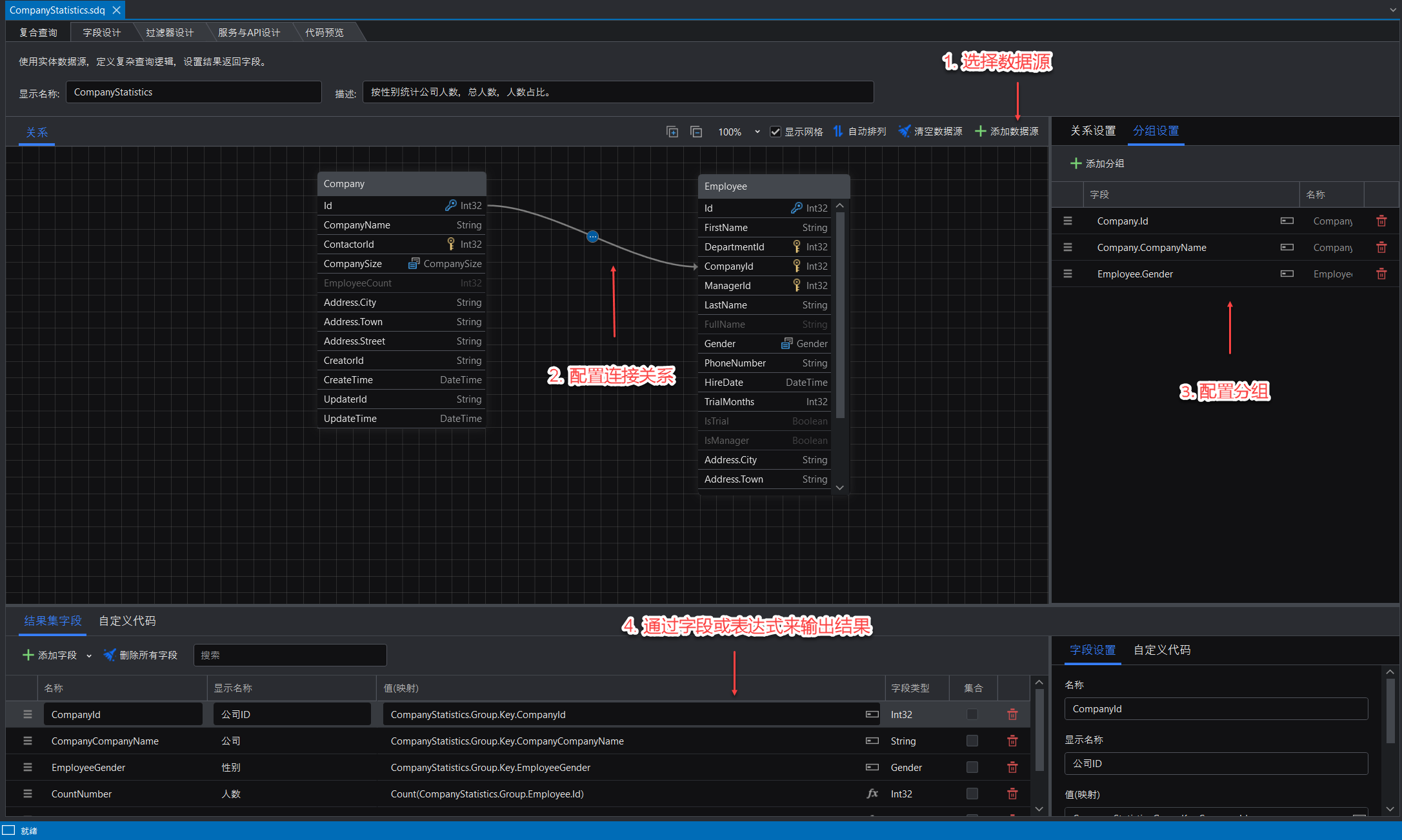Toggle the 显示网格 show grid checkbox
The width and height of the screenshot is (1402, 840).
point(776,132)
